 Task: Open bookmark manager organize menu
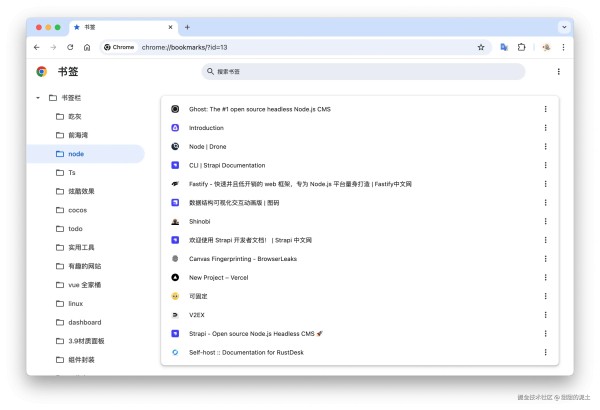tap(559, 72)
